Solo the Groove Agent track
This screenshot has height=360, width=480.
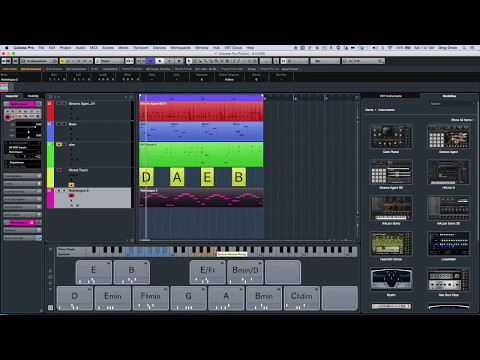pos(64,104)
